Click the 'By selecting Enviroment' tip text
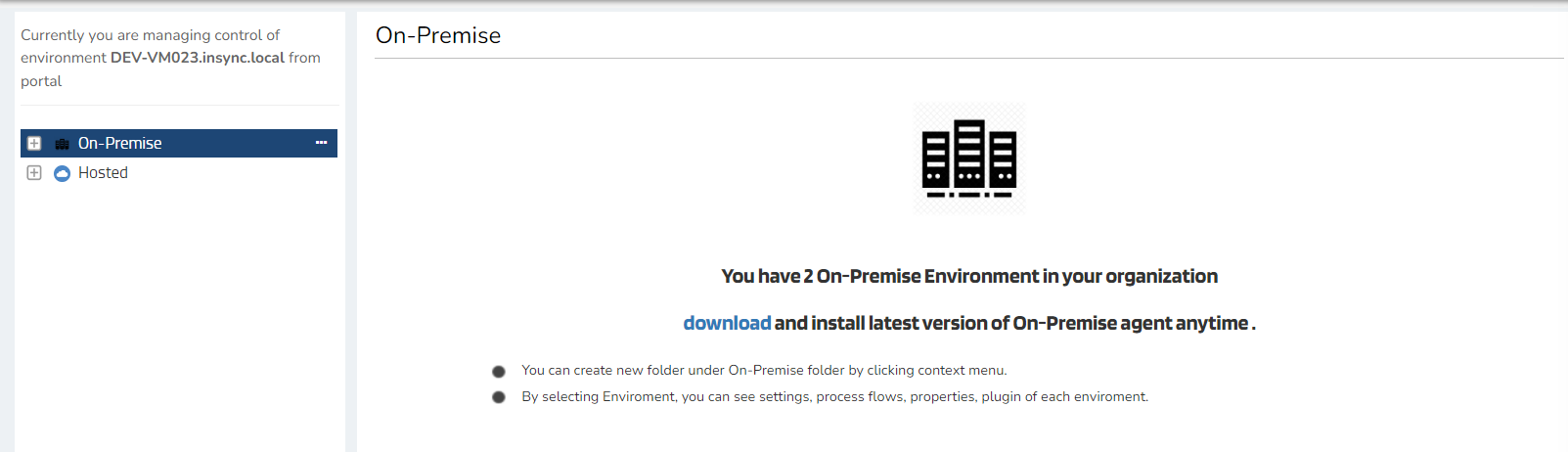The height and width of the screenshot is (452, 1568). point(834,396)
